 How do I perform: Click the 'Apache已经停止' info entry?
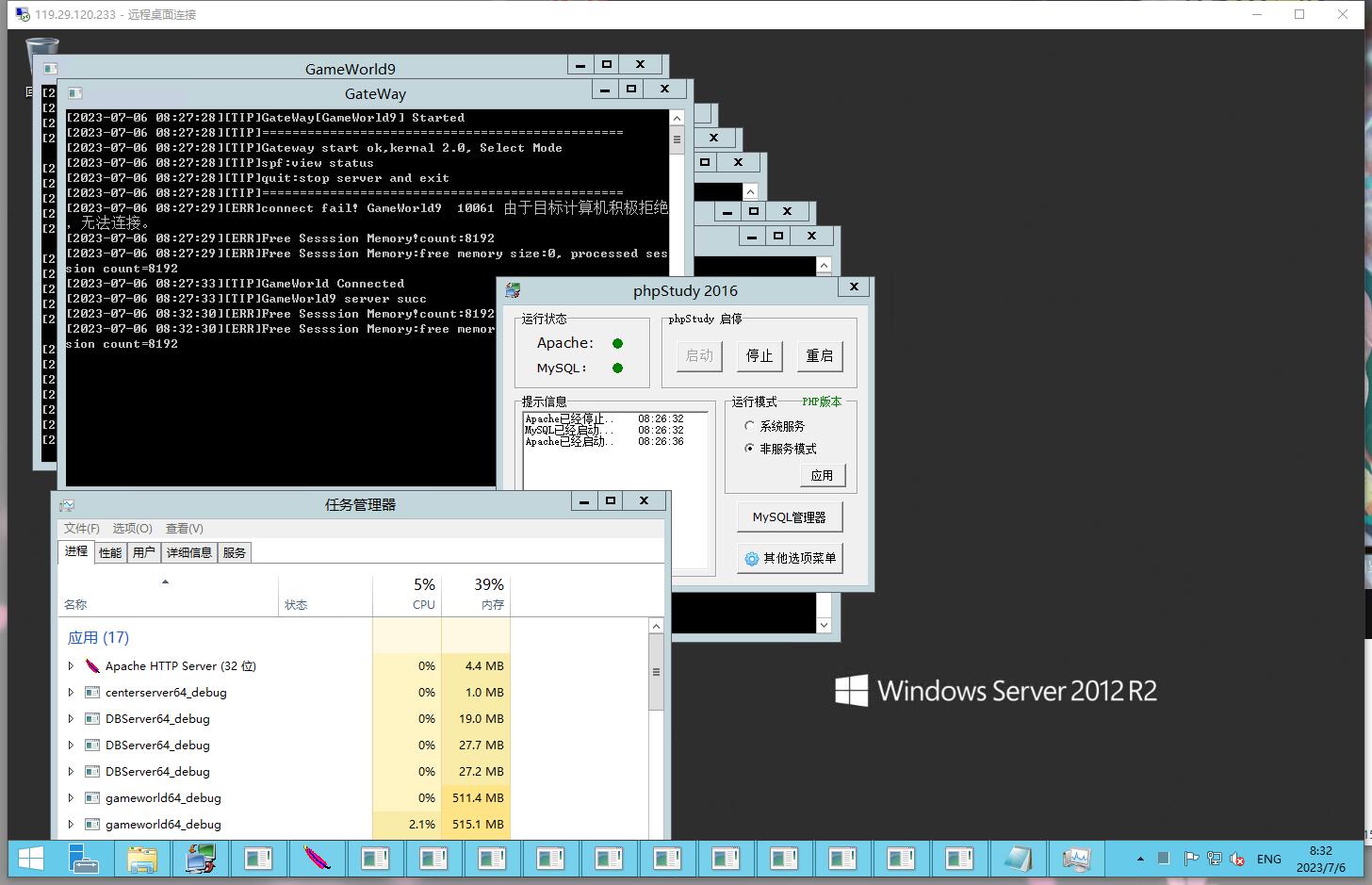[x=604, y=418]
